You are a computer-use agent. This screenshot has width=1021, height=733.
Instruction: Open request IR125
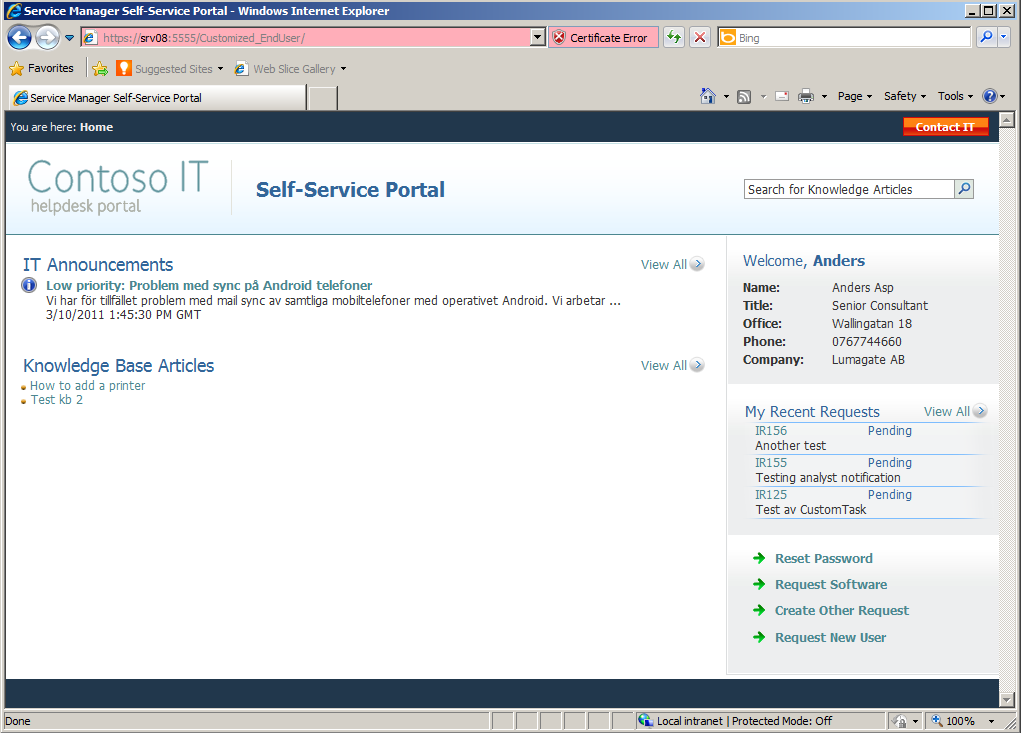(x=771, y=495)
